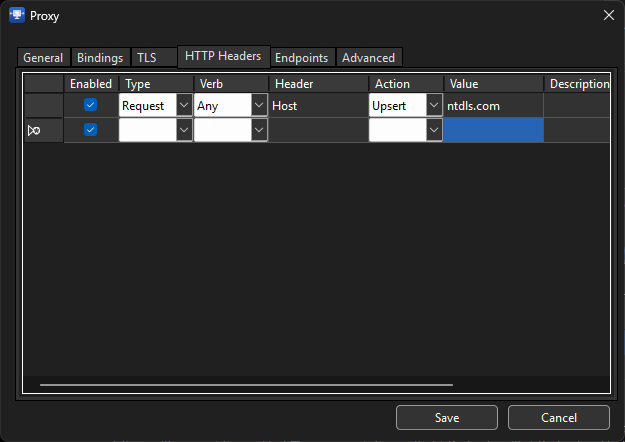Toggle Enabled checkbox in the new empty row
The height and width of the screenshot is (442, 625).
pos(90,130)
